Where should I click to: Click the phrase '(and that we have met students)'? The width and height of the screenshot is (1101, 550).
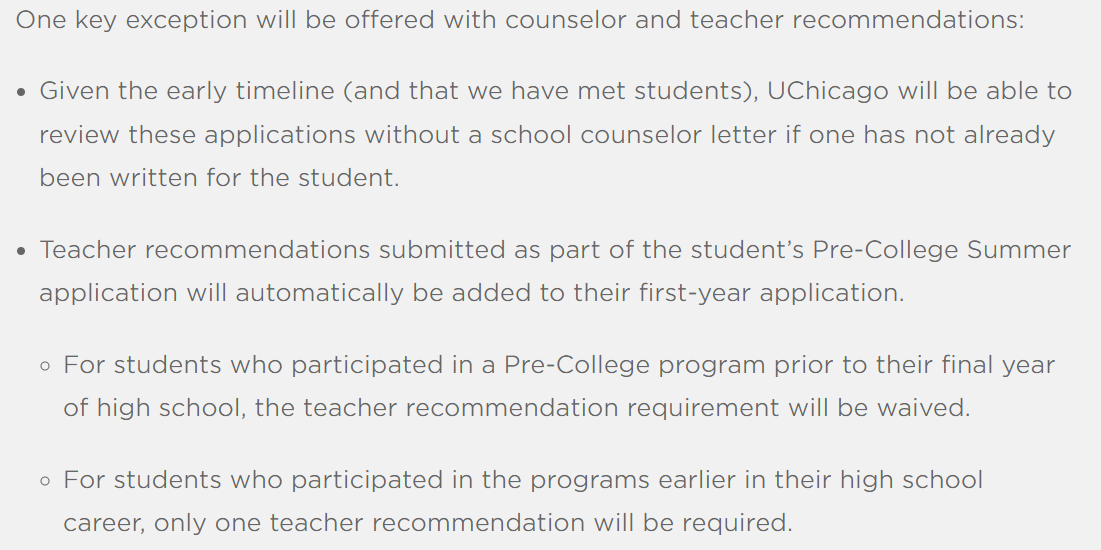(551, 91)
